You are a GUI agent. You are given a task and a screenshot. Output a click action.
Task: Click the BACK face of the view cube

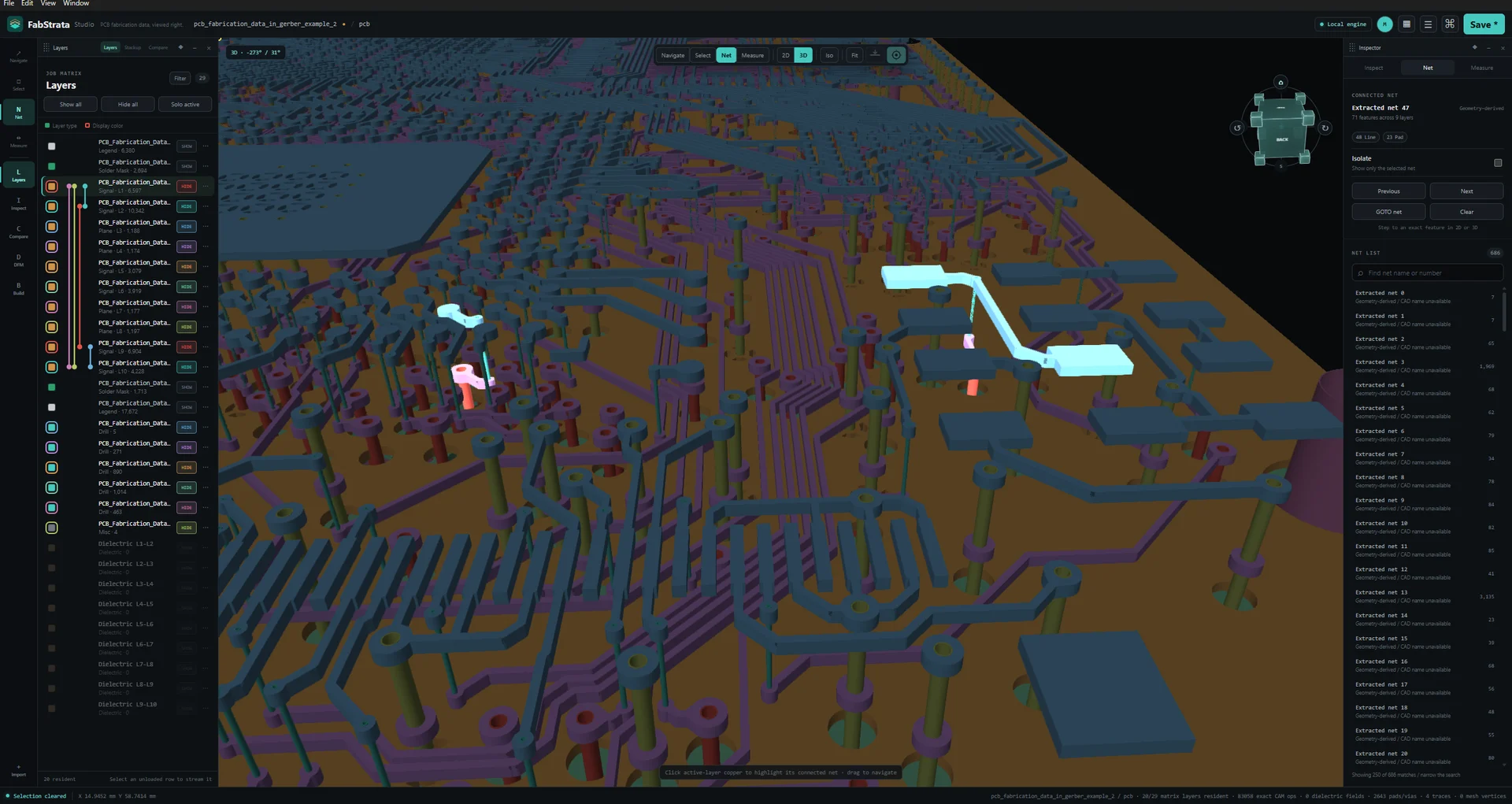[x=1282, y=139]
